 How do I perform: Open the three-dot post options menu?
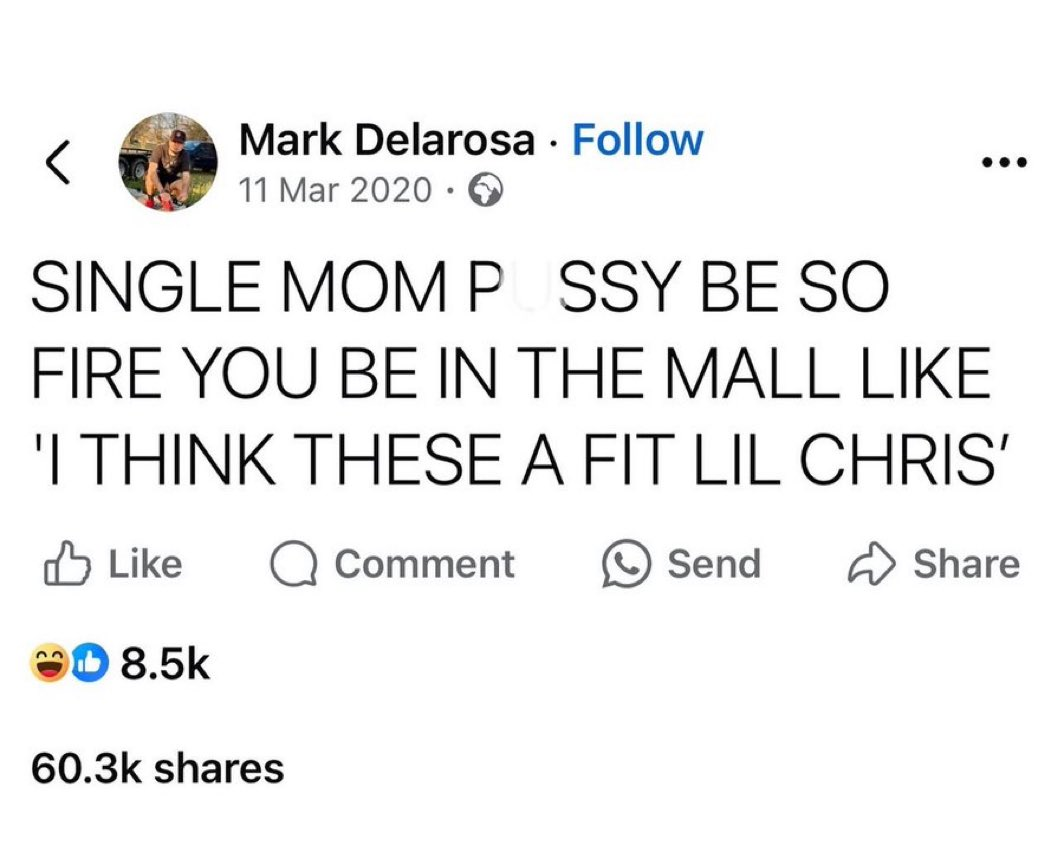pos(1003,163)
